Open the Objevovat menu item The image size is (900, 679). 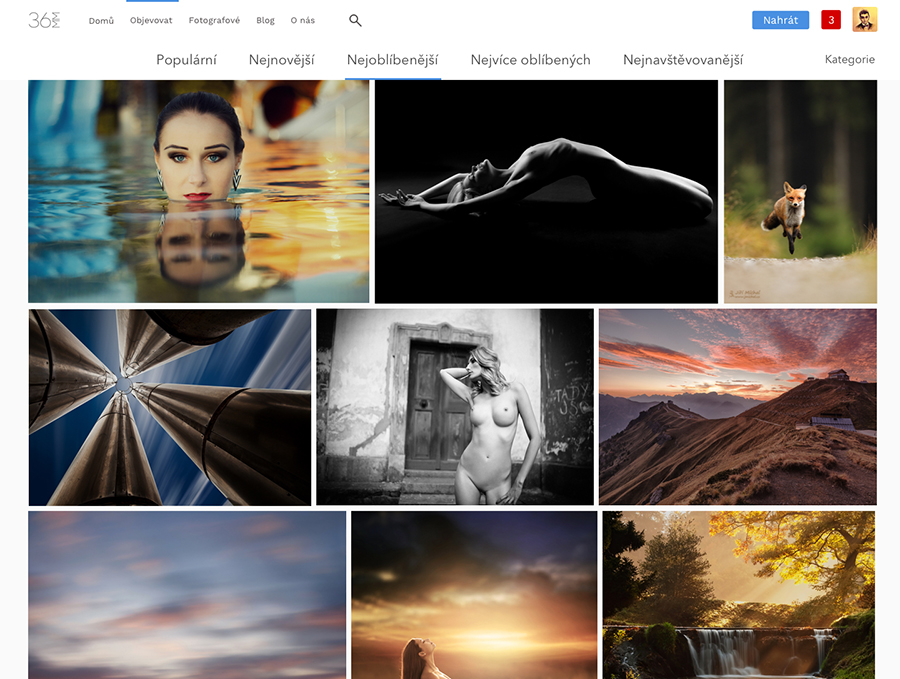click(x=151, y=21)
